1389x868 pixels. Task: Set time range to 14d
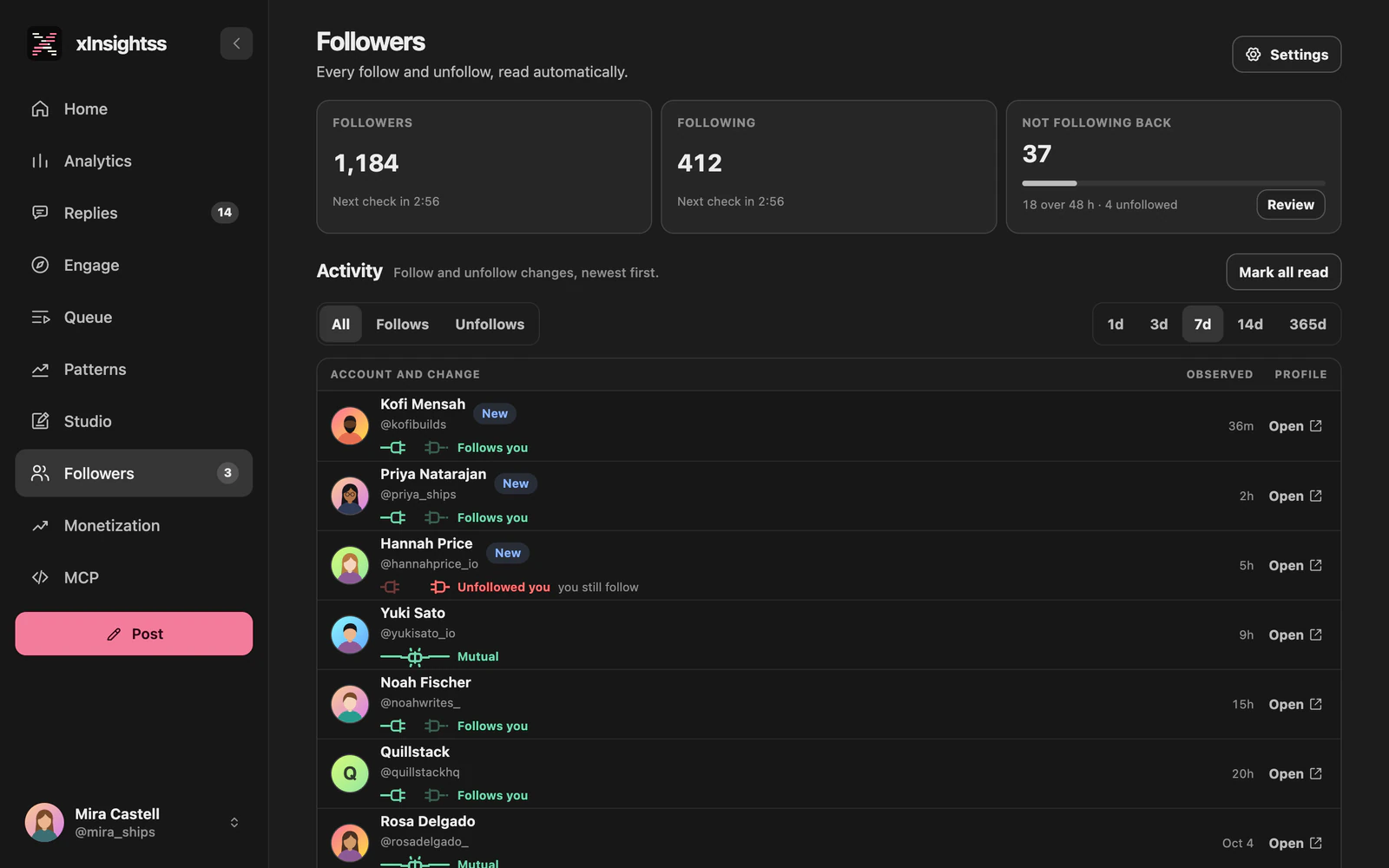1250,324
